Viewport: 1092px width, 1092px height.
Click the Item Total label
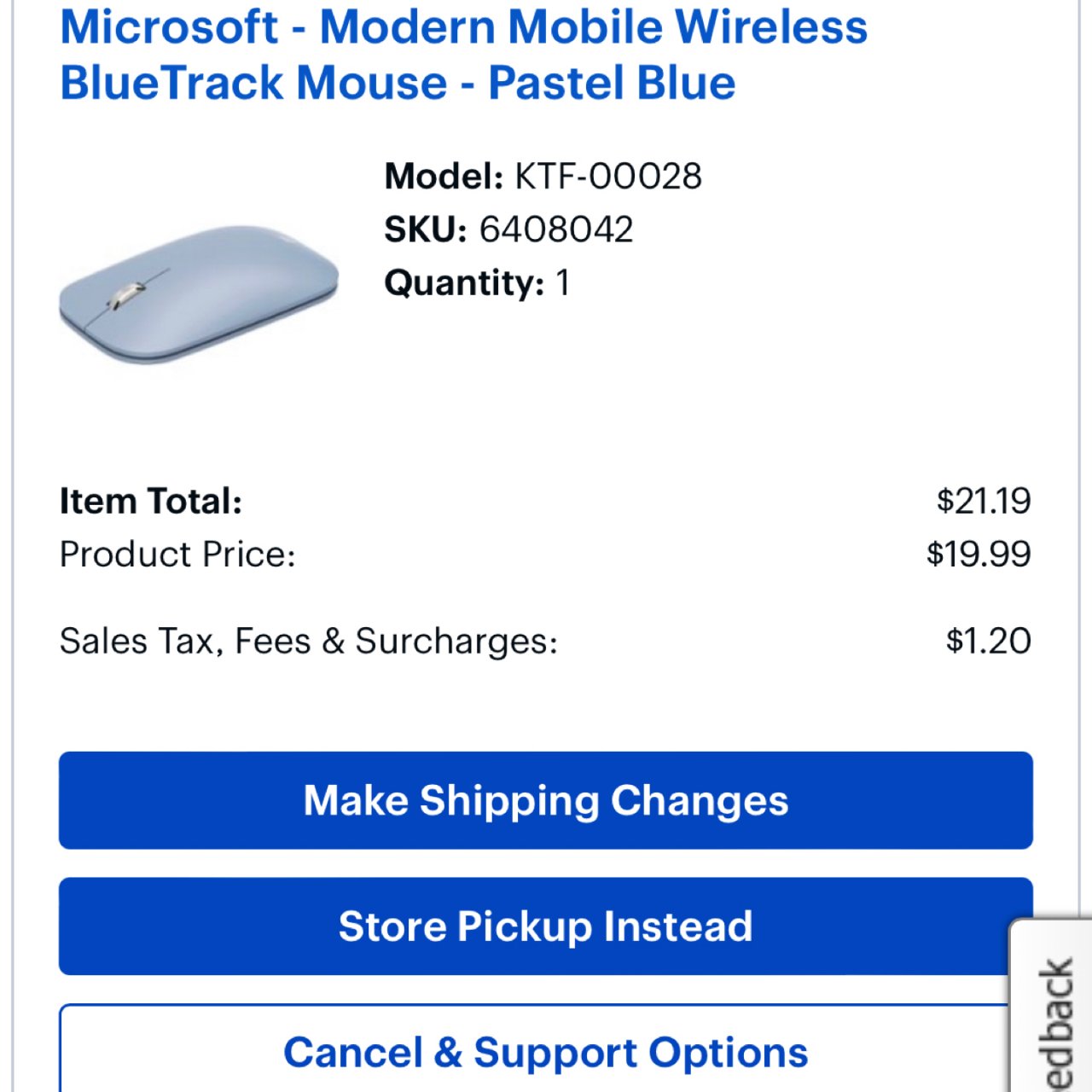(x=151, y=501)
